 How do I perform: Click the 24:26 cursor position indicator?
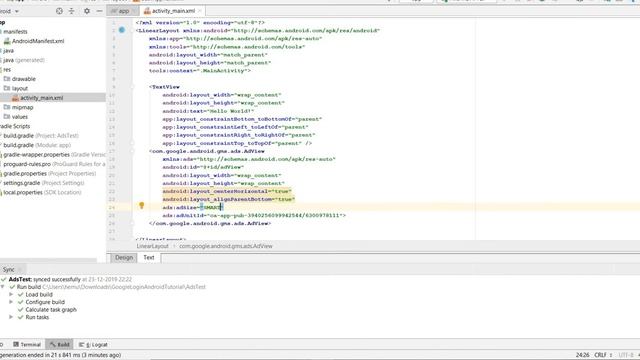pyautogui.click(x=582, y=355)
